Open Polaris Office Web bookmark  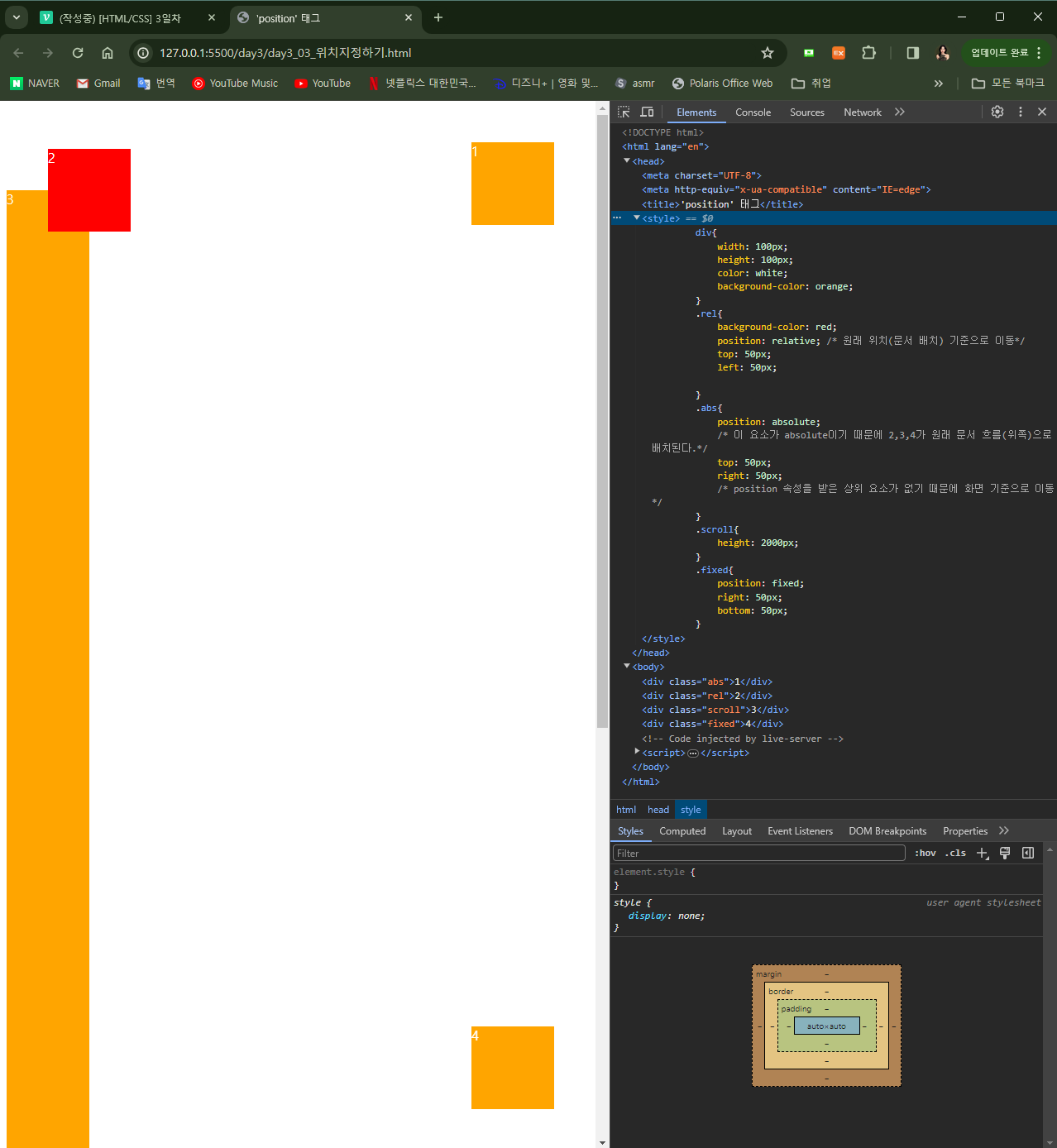[722, 84]
